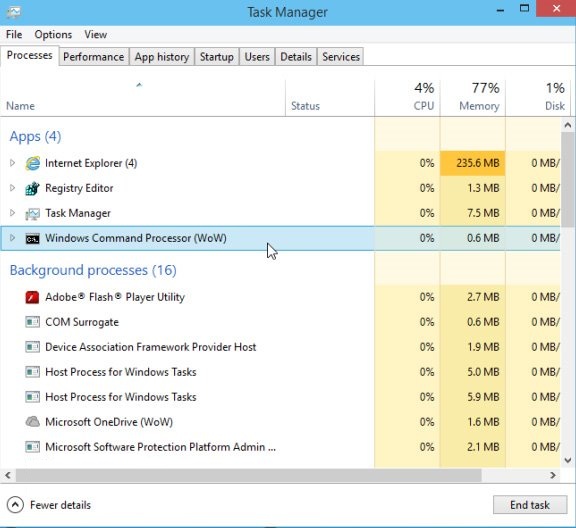Viewport: 576px width, 528px height.
Task: Click the 2.7 MB memory value
Action: tap(483, 297)
